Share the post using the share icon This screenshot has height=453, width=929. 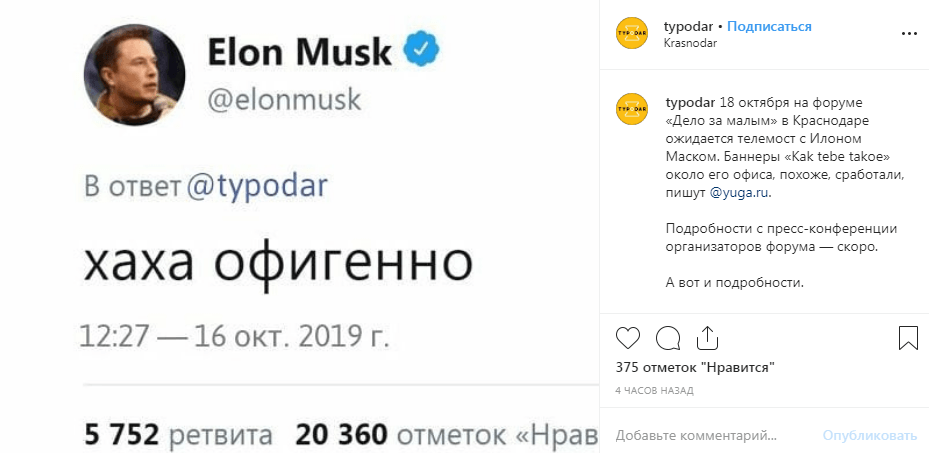[707, 337]
